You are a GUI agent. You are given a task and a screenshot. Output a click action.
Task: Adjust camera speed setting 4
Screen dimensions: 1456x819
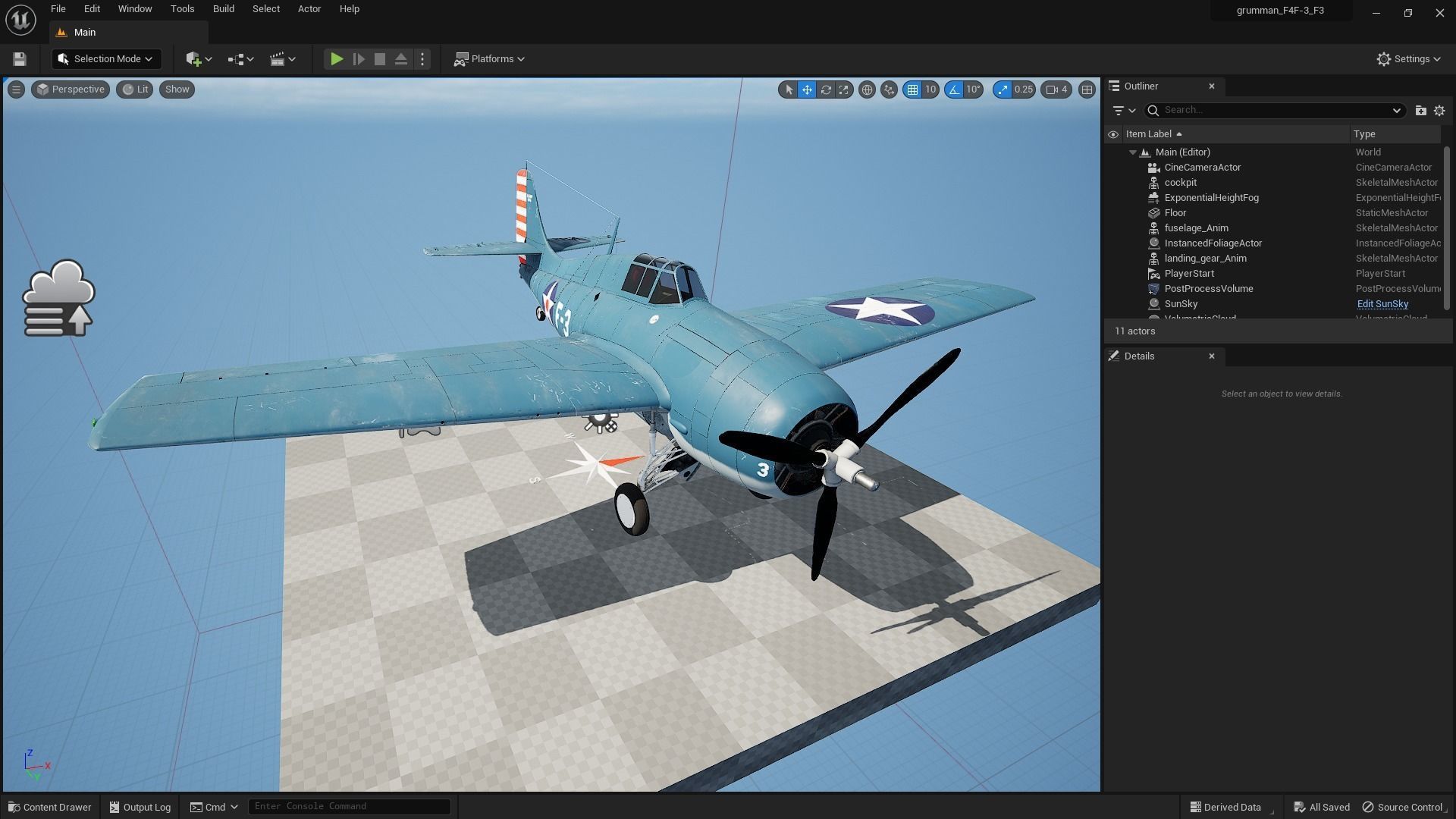1056,89
